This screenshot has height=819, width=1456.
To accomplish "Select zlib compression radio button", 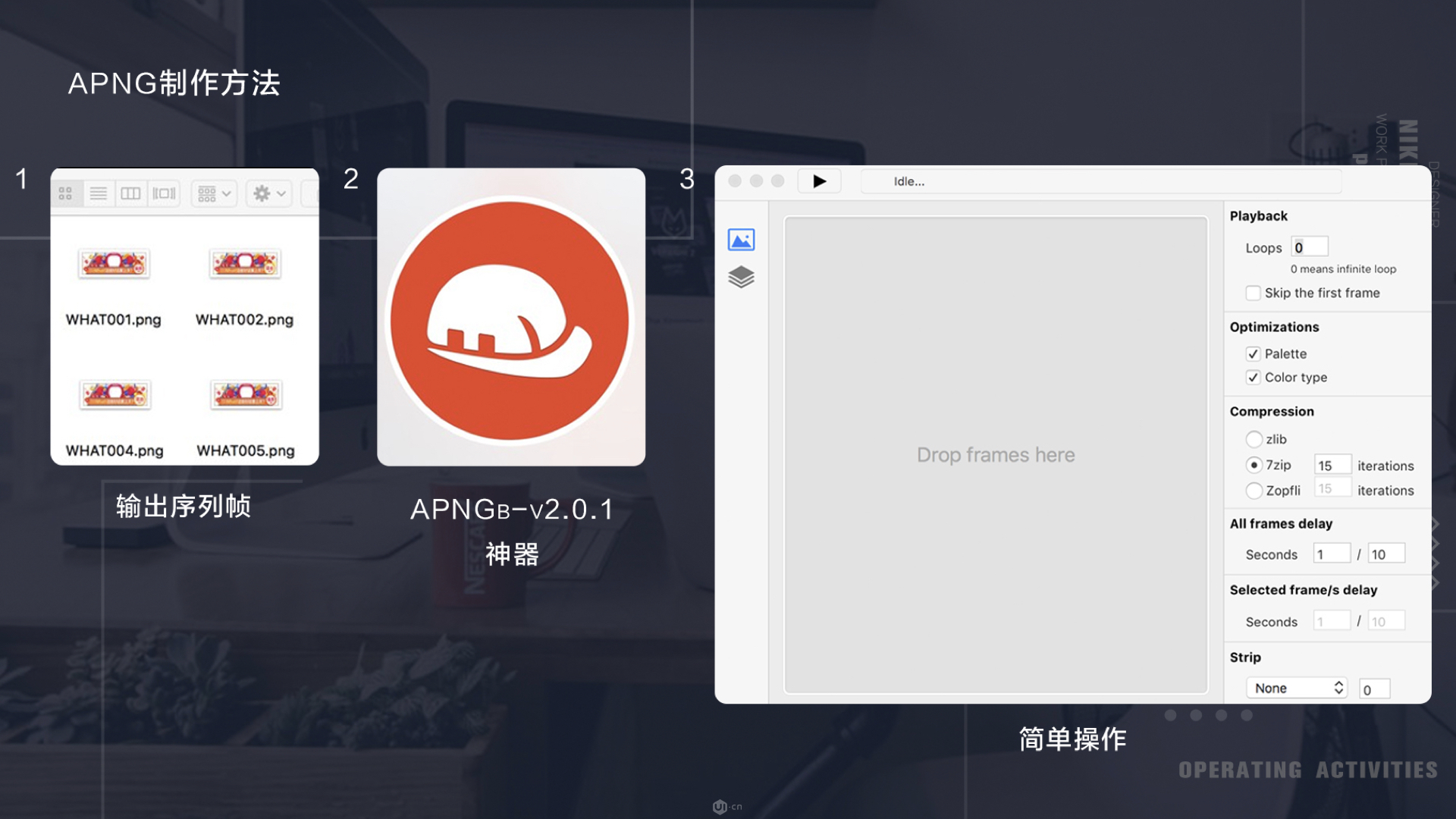I will (x=1254, y=439).
